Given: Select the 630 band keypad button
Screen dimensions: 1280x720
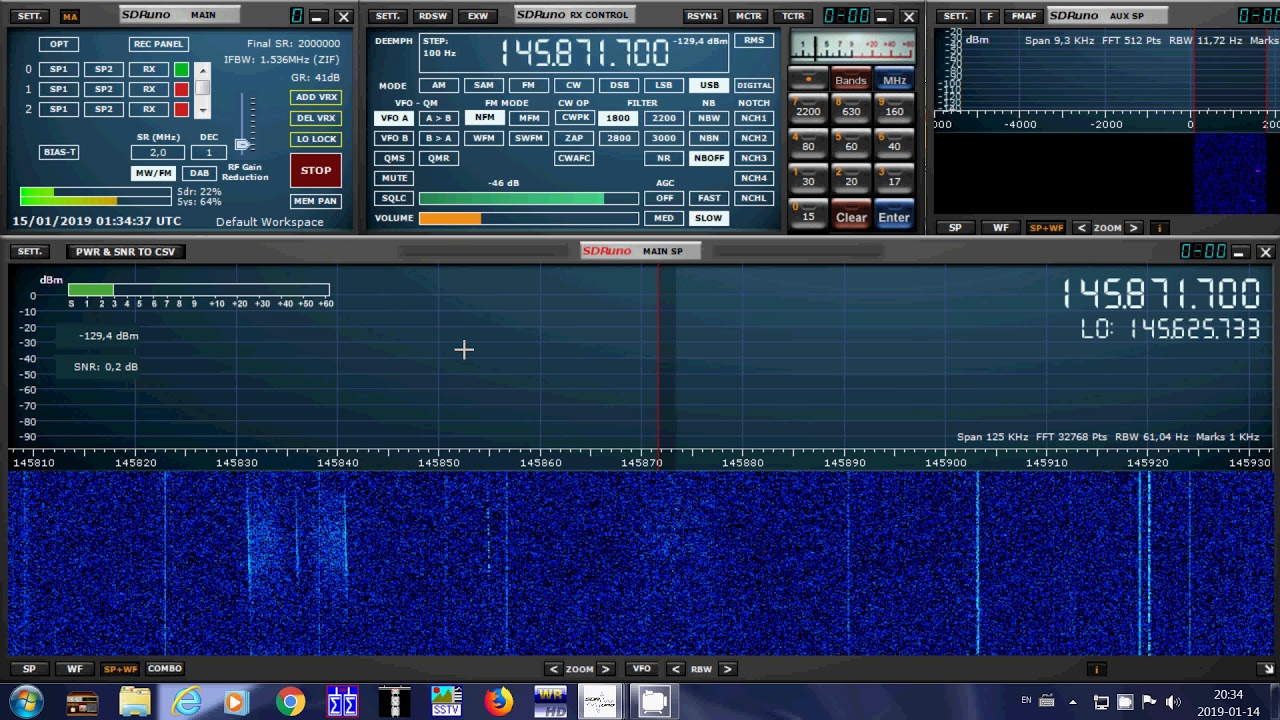Looking at the screenshot, I should point(851,109).
